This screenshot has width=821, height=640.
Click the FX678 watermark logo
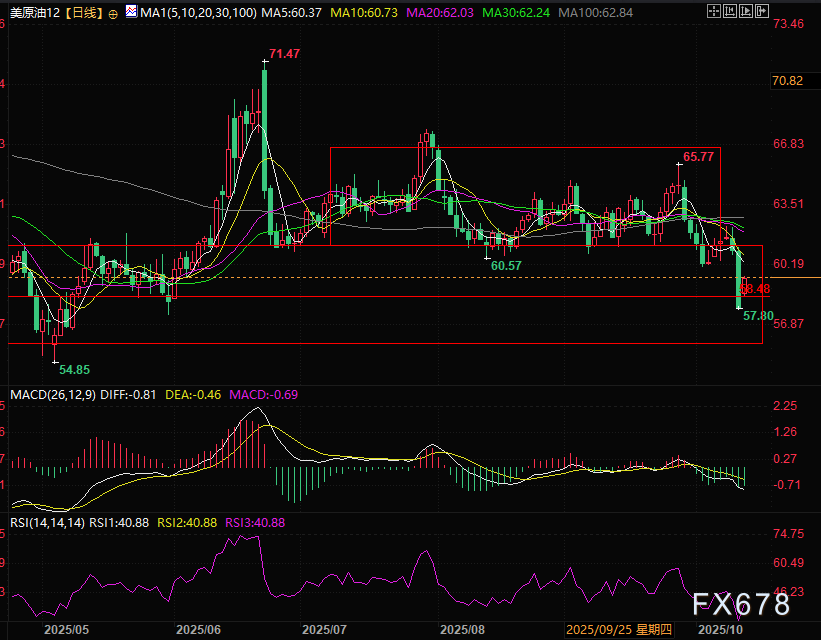point(740,604)
